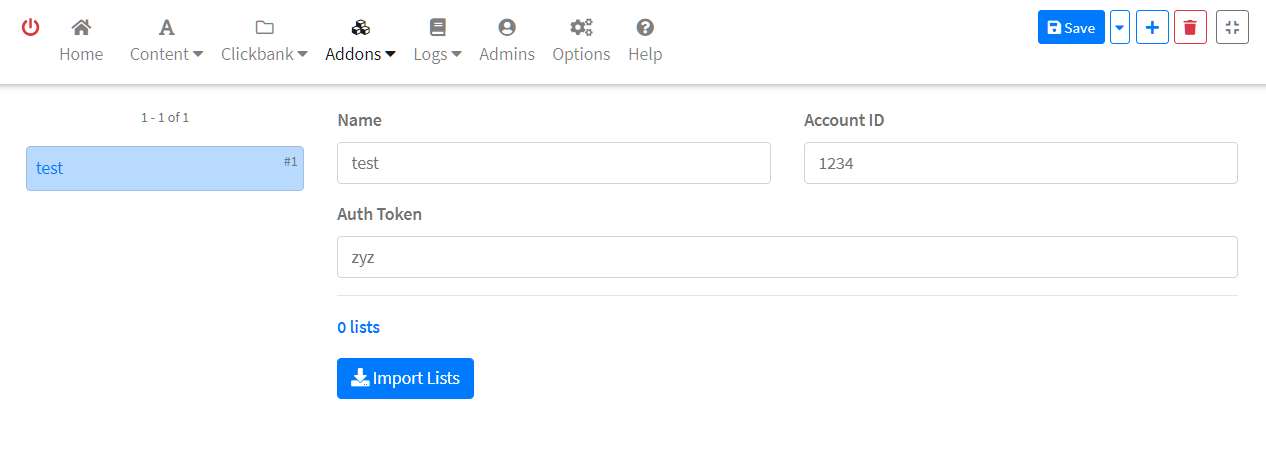Open the 0 lists link
The width and height of the screenshot is (1266, 463).
(x=358, y=327)
